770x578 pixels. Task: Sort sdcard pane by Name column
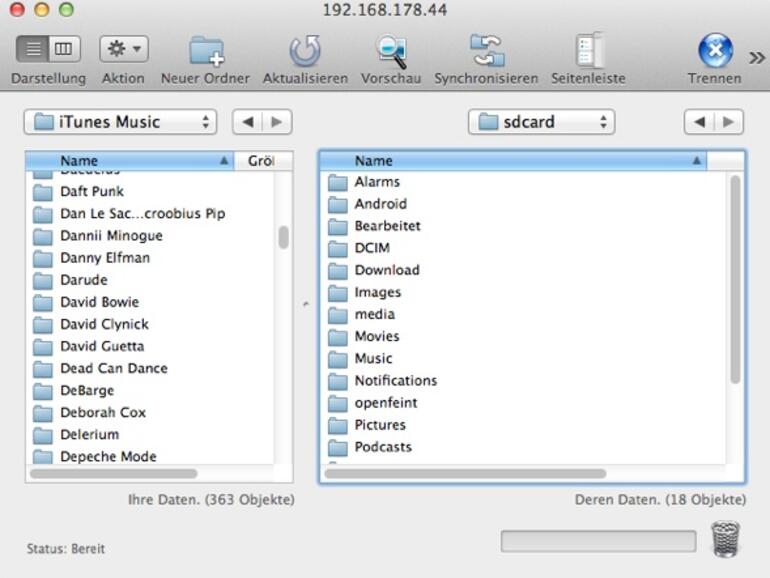513,161
